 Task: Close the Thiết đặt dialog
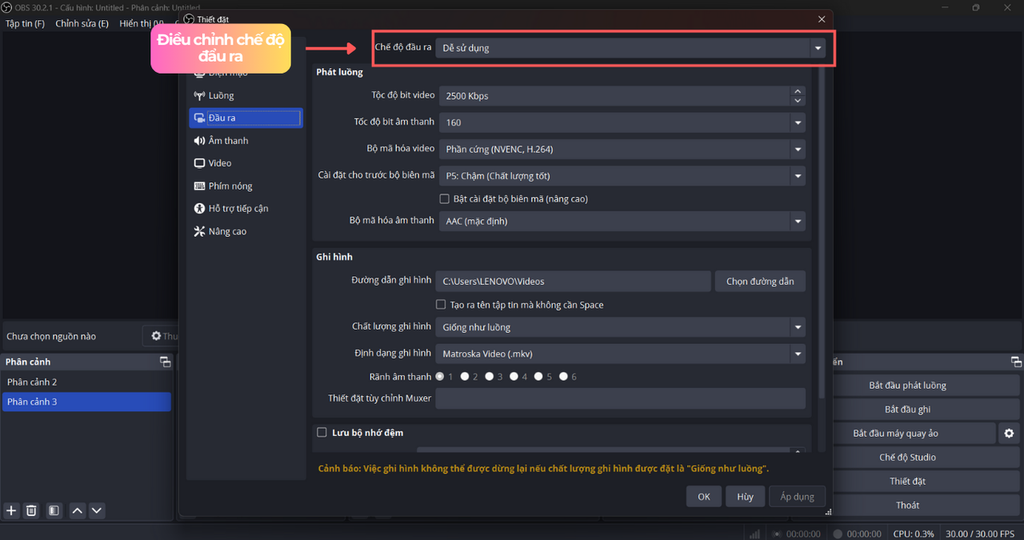coord(822,19)
